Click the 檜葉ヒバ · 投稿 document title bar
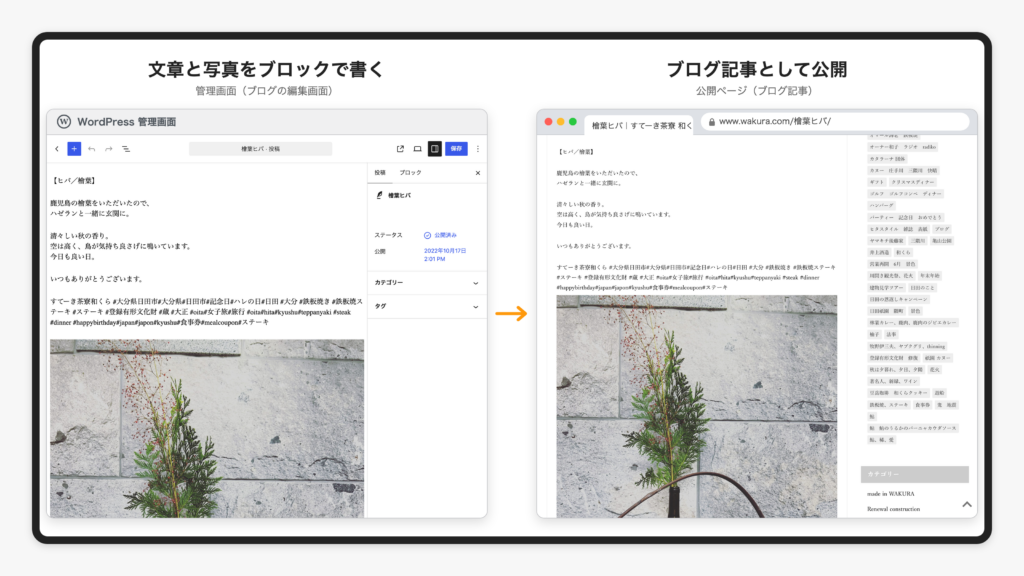This screenshot has width=1024, height=576. tap(261, 149)
